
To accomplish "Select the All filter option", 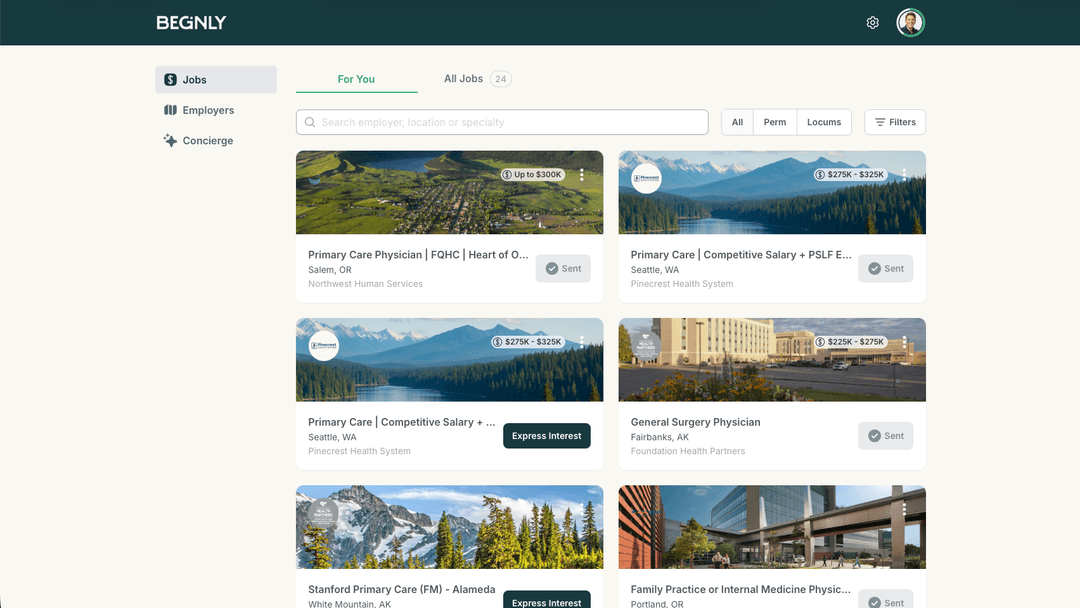I will point(736,121).
